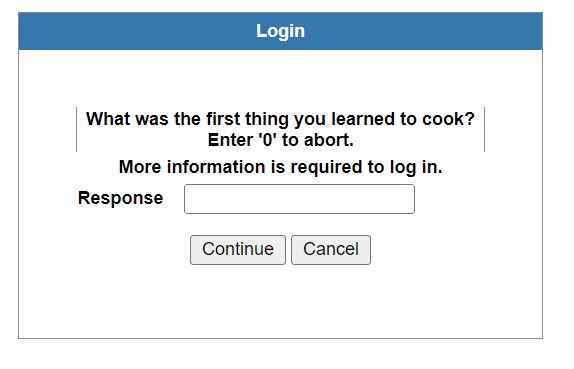Abort the login using Cancel
Image resolution: width=574 pixels, height=369 pixels.
pyautogui.click(x=331, y=250)
